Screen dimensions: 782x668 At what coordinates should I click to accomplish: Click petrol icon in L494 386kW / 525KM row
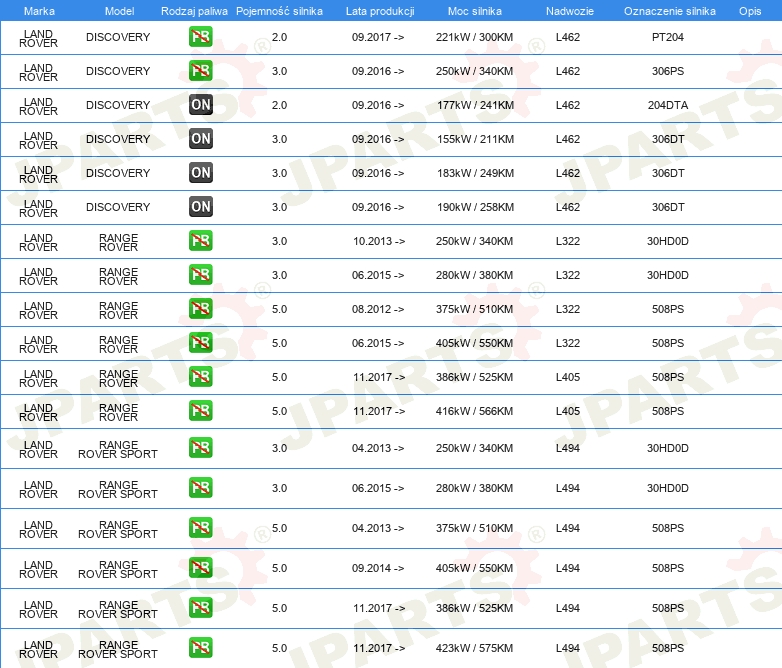coord(200,607)
